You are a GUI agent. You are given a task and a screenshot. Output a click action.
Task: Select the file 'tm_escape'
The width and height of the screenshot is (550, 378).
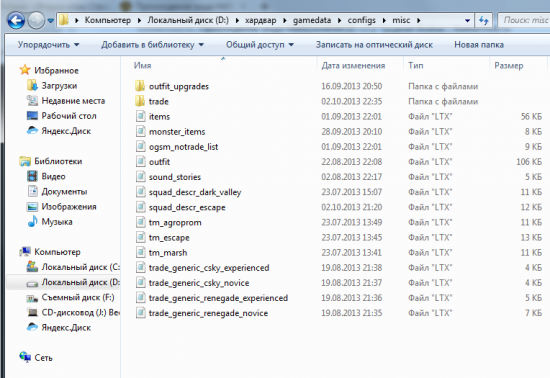pyautogui.click(x=169, y=237)
